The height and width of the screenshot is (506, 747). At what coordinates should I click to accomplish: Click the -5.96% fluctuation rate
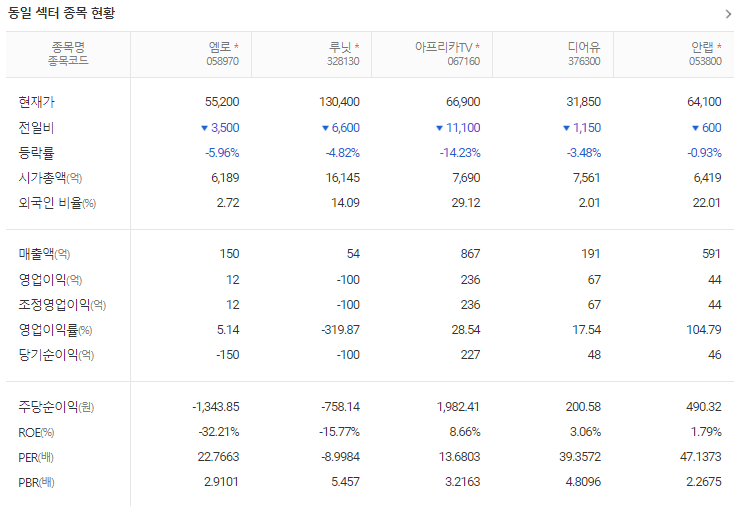coord(222,153)
